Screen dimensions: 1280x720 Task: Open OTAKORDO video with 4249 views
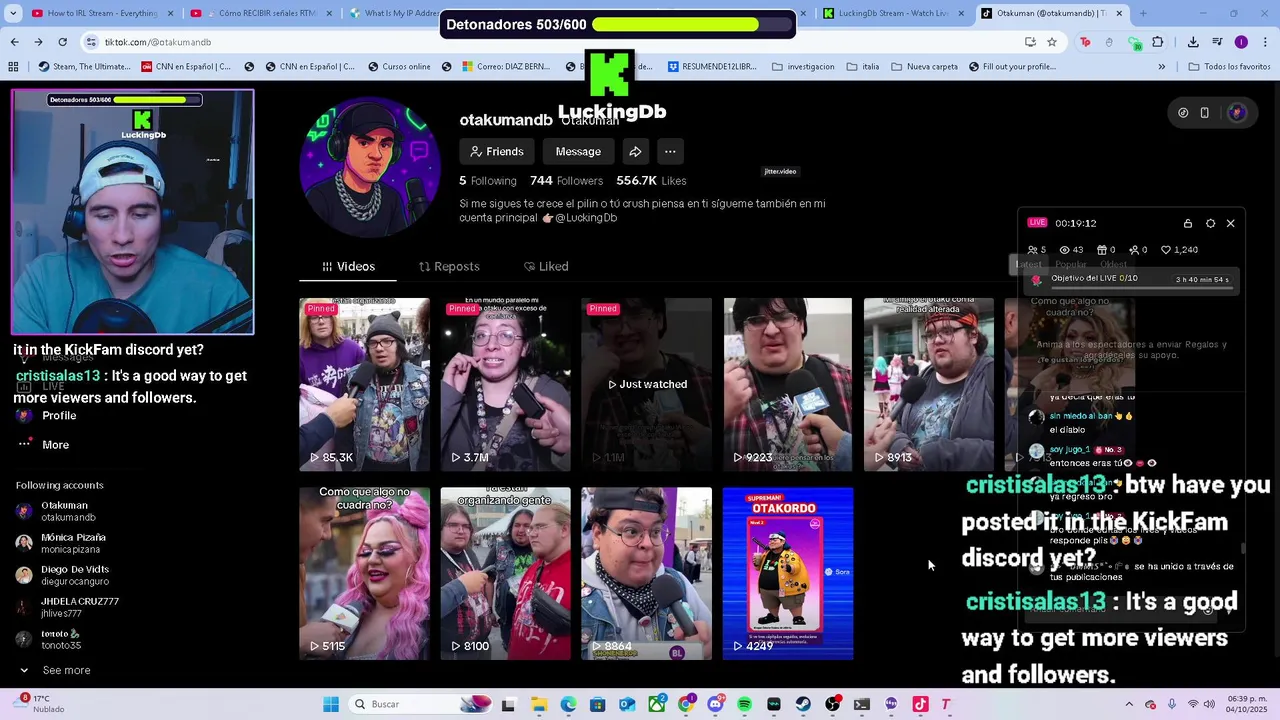(x=787, y=573)
